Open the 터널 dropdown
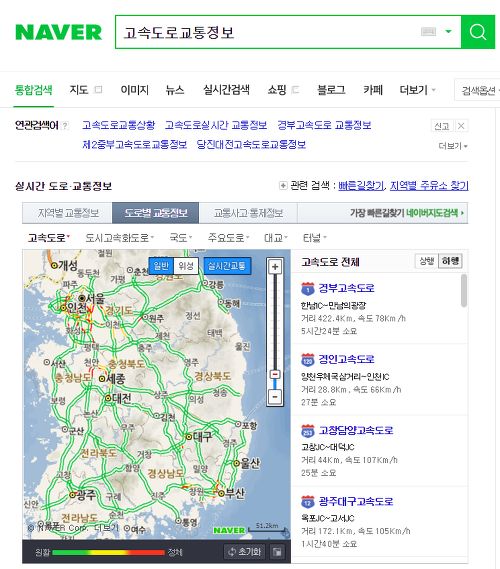 point(314,238)
